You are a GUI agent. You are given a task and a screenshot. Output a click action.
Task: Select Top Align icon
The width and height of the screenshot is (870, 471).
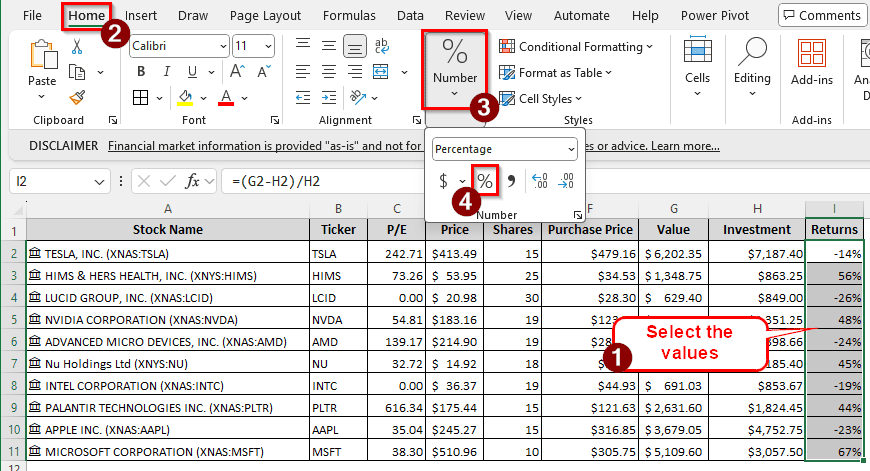[x=303, y=45]
